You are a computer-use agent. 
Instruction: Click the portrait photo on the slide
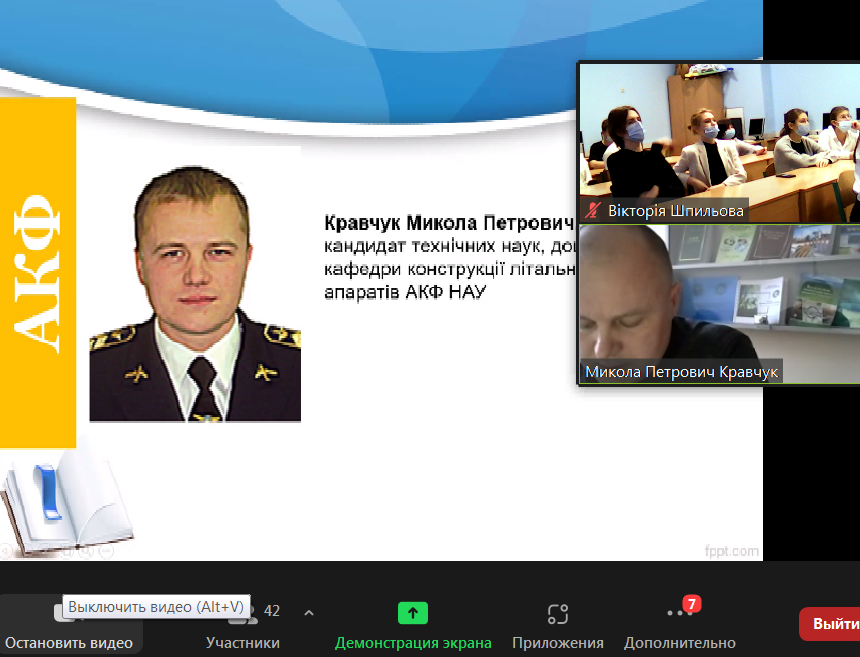point(195,285)
